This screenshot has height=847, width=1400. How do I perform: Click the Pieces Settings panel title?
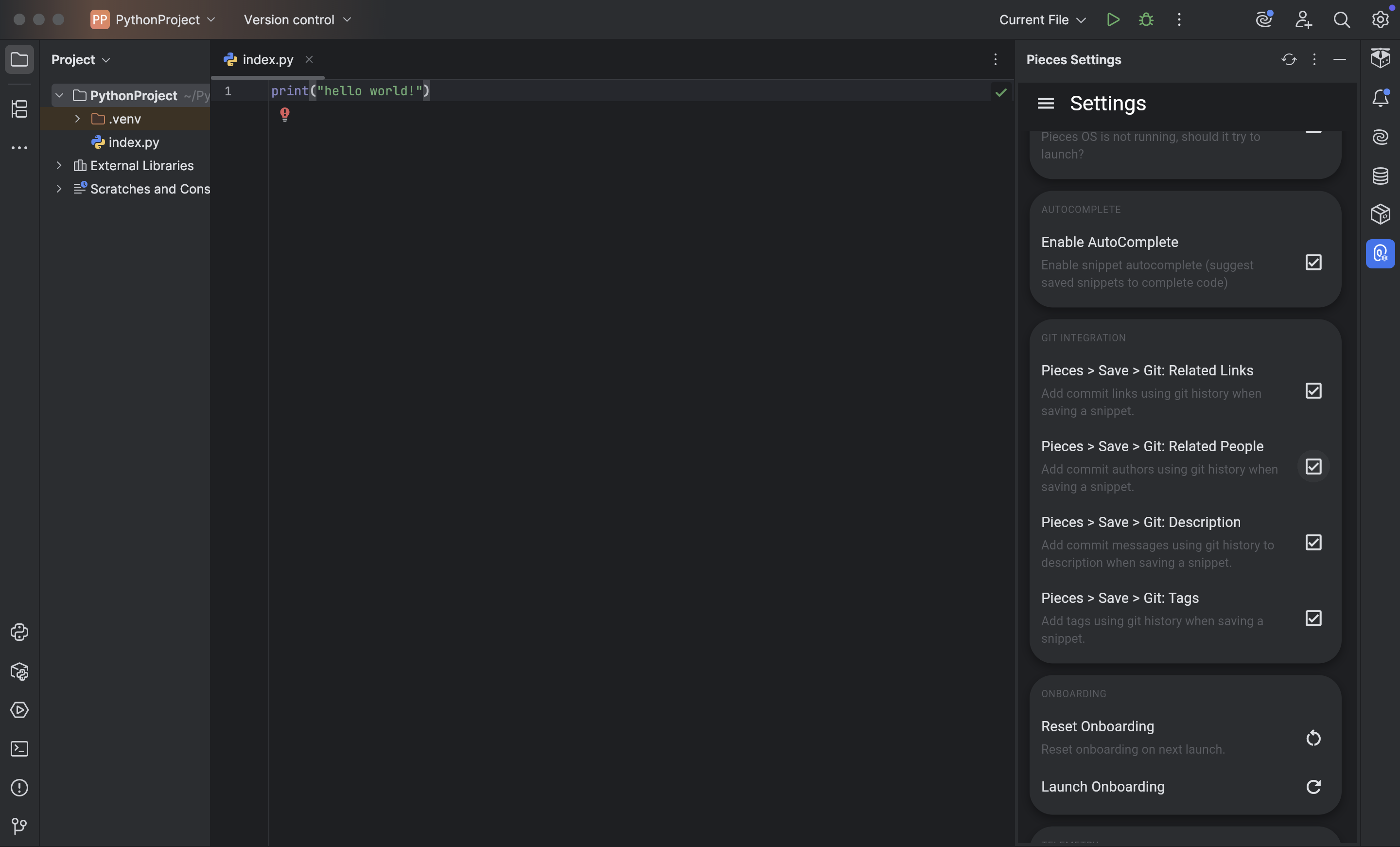tap(1073, 60)
